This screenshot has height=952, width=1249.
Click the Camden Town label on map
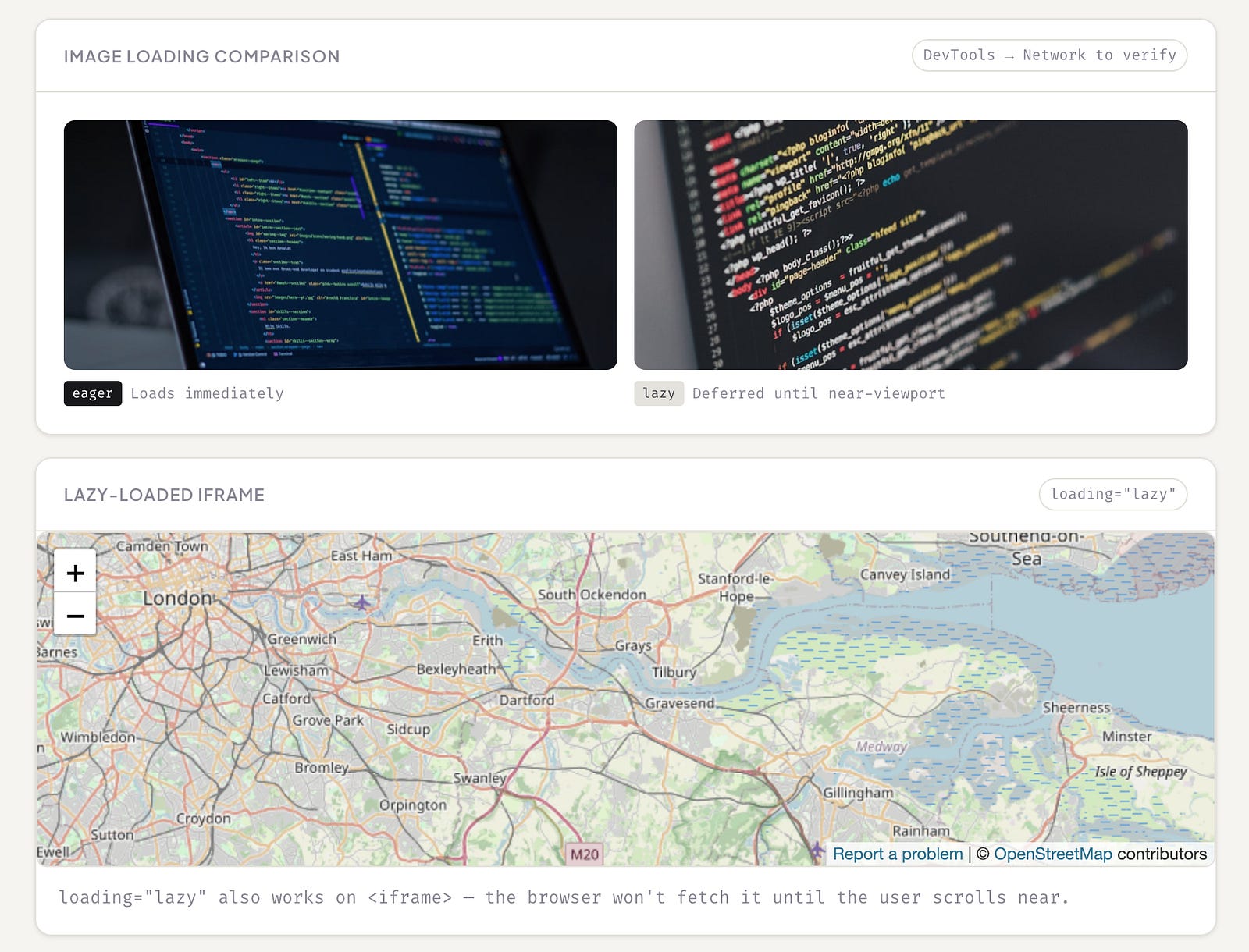pyautogui.click(x=162, y=546)
